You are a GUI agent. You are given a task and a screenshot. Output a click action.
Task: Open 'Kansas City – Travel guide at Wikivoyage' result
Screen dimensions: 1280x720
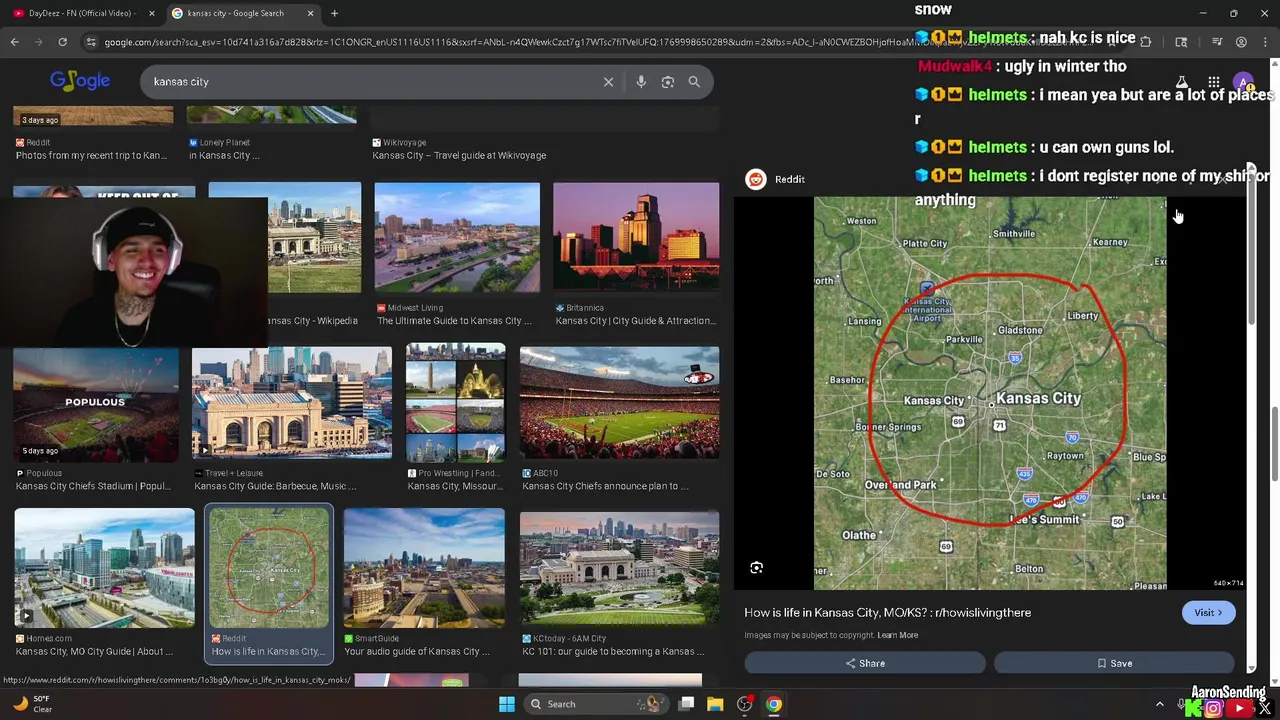[459, 156]
